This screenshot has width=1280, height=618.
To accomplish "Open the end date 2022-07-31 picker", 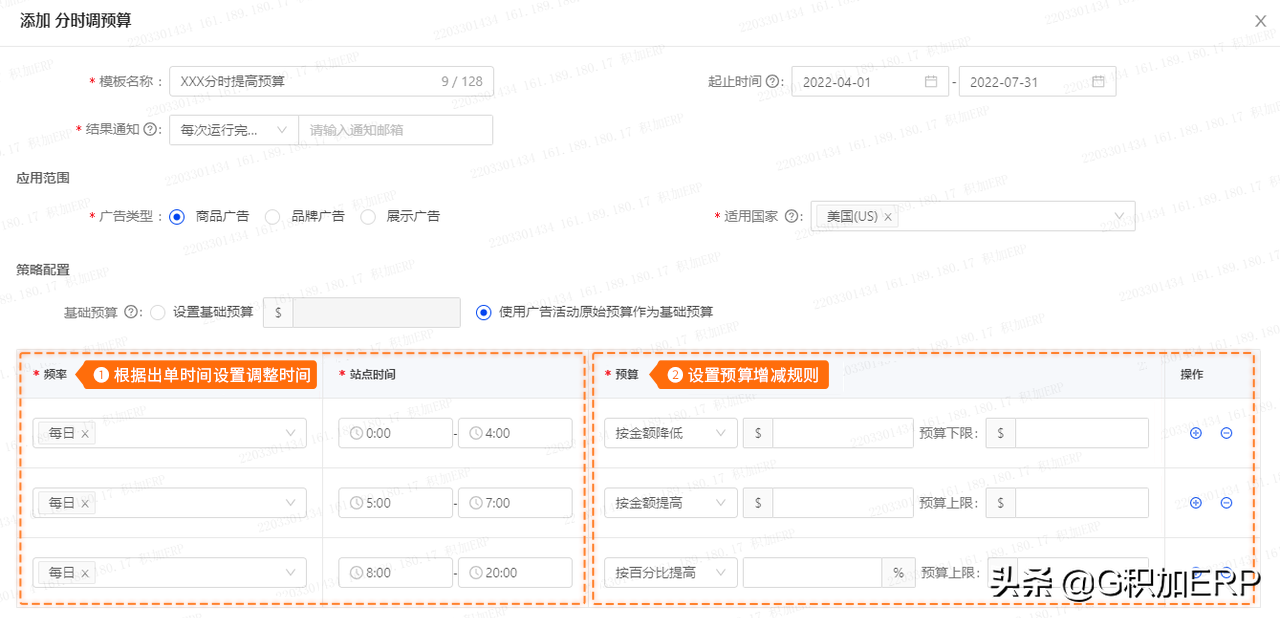I will tap(1037, 81).
